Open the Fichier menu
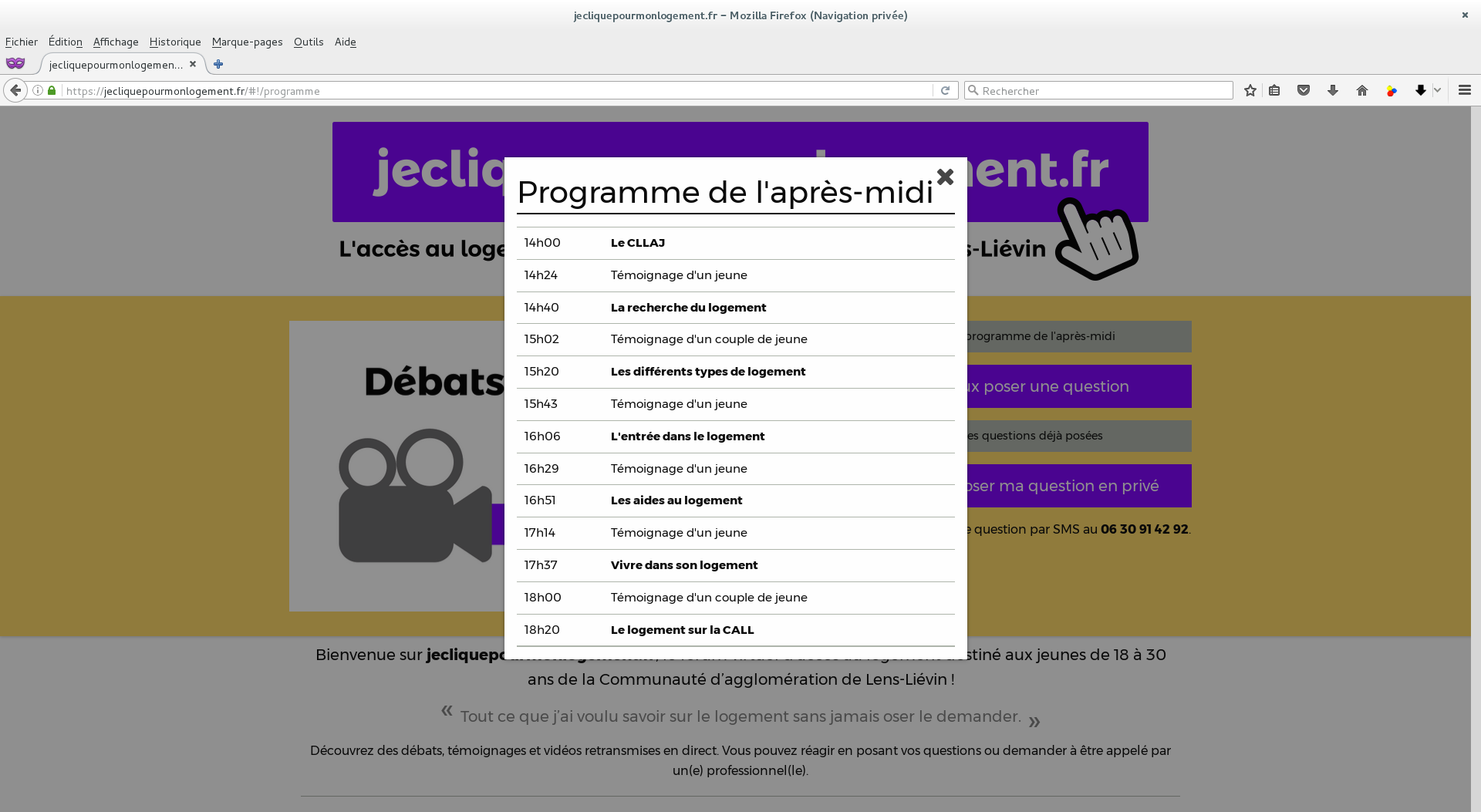 point(22,42)
